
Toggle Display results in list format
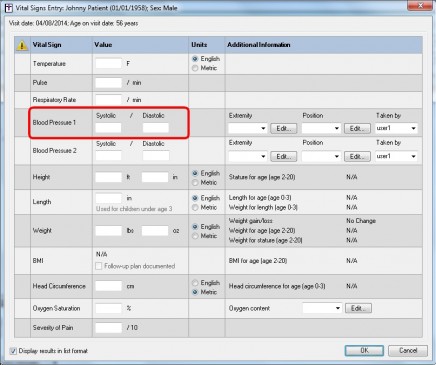[13, 351]
